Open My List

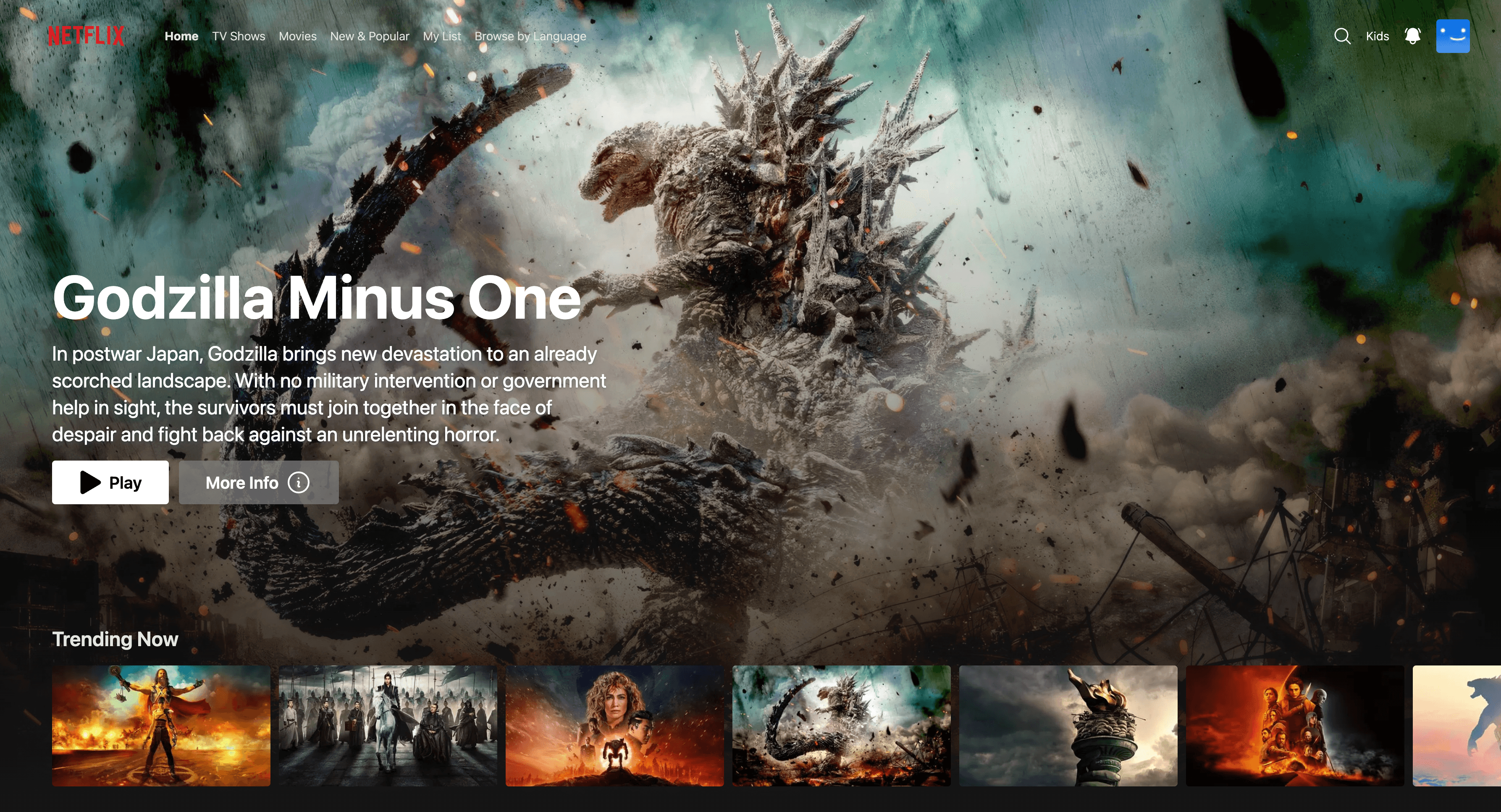442,36
